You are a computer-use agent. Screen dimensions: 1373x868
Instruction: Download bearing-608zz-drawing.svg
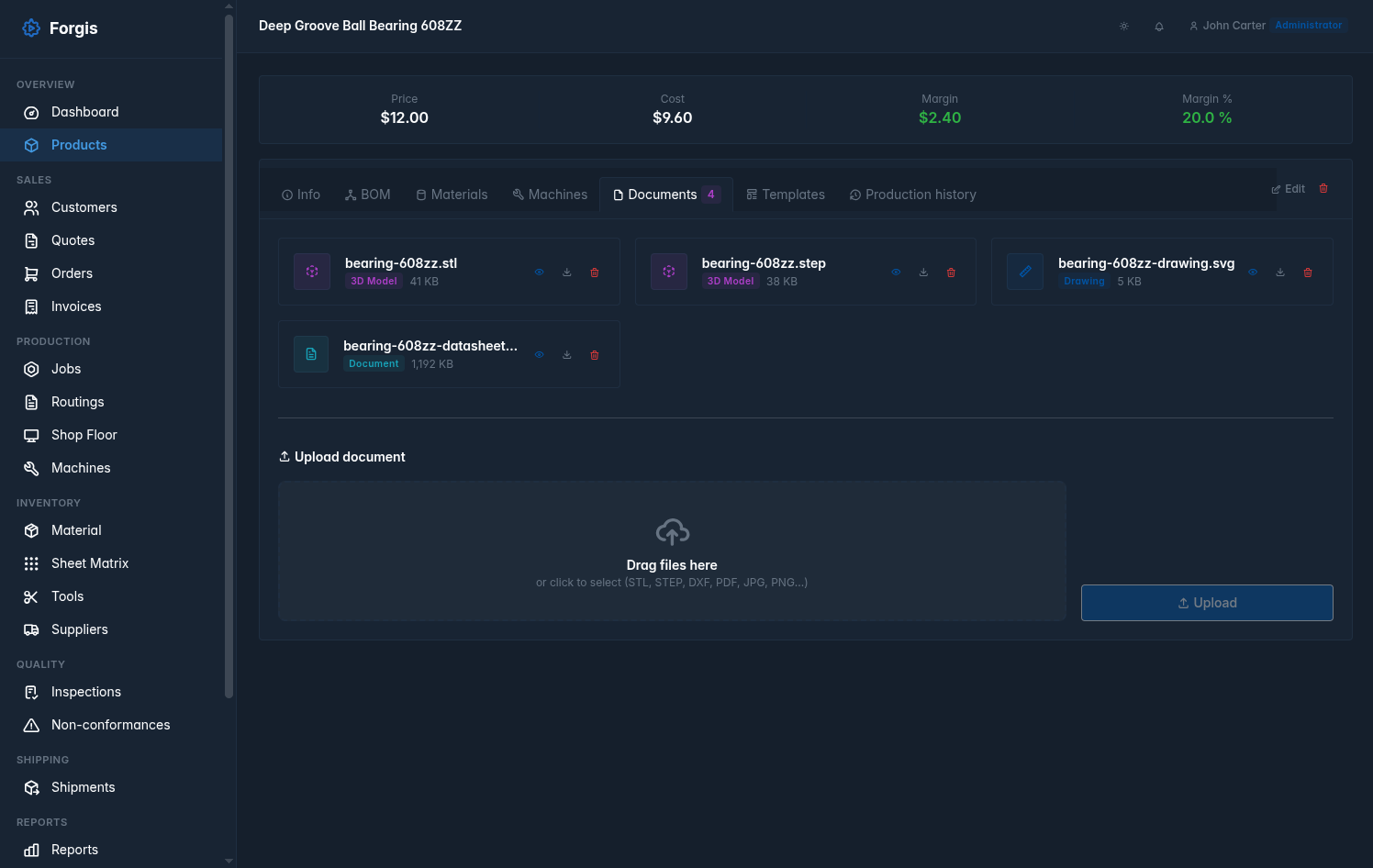1280,273
